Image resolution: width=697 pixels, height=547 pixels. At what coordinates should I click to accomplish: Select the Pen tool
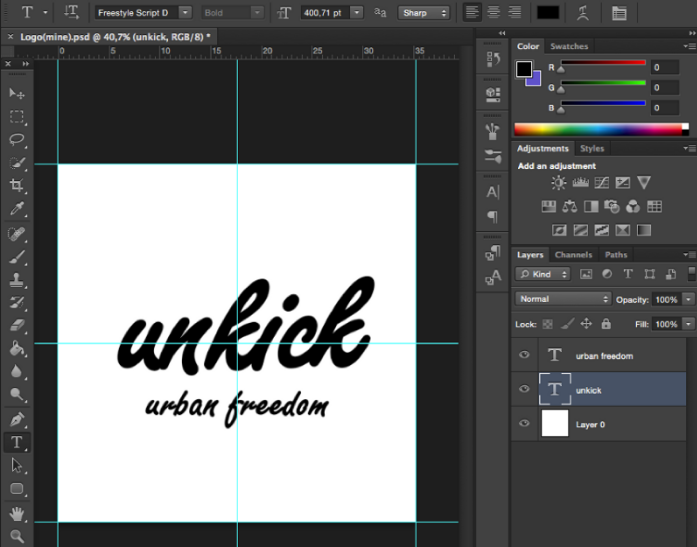17,419
